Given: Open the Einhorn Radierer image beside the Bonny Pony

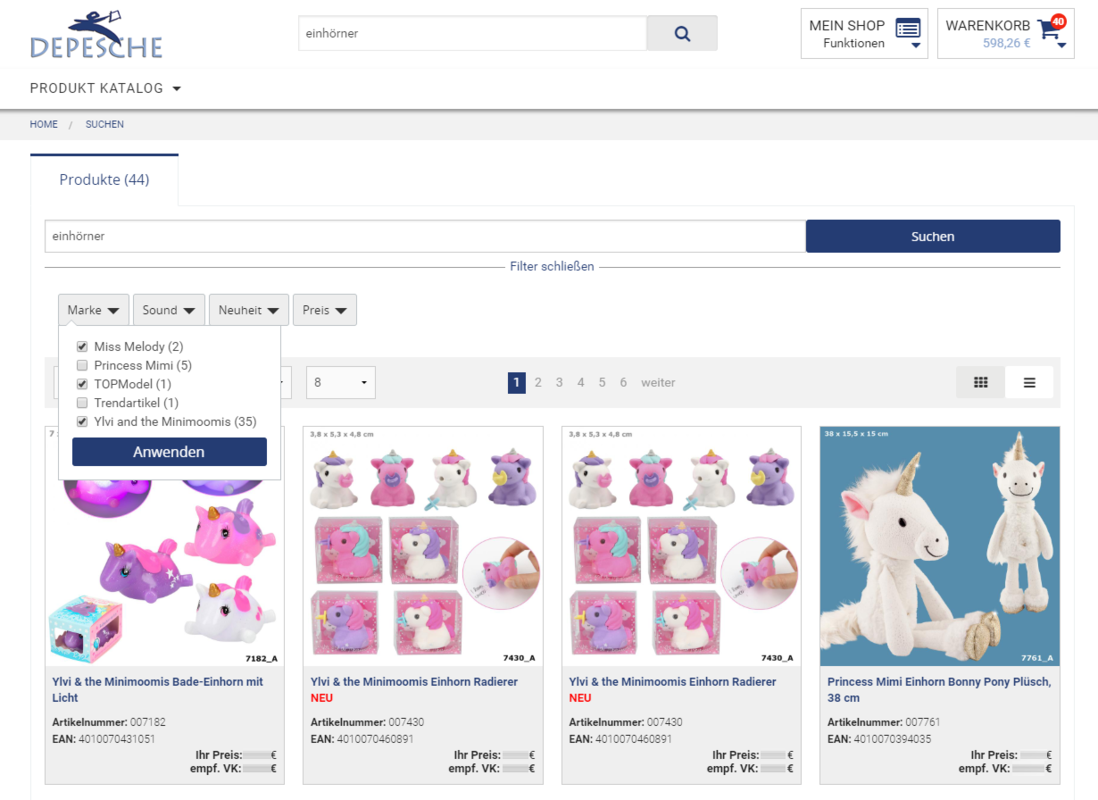Looking at the screenshot, I should pos(681,546).
